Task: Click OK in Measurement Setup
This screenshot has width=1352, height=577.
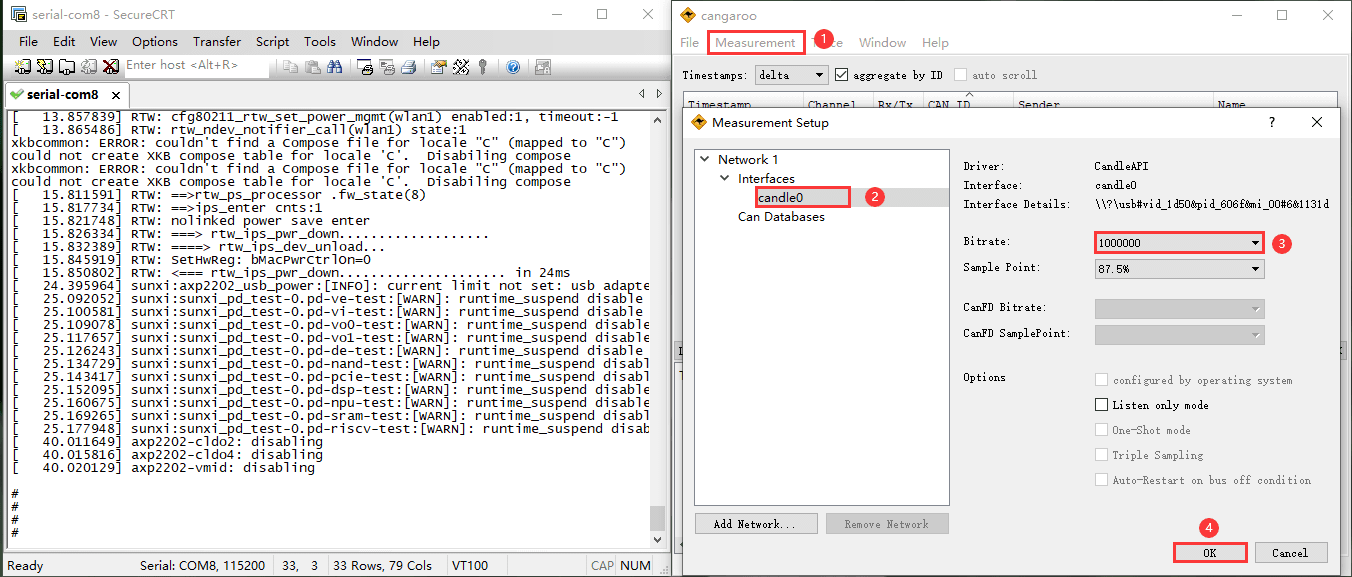Action: (x=1210, y=553)
